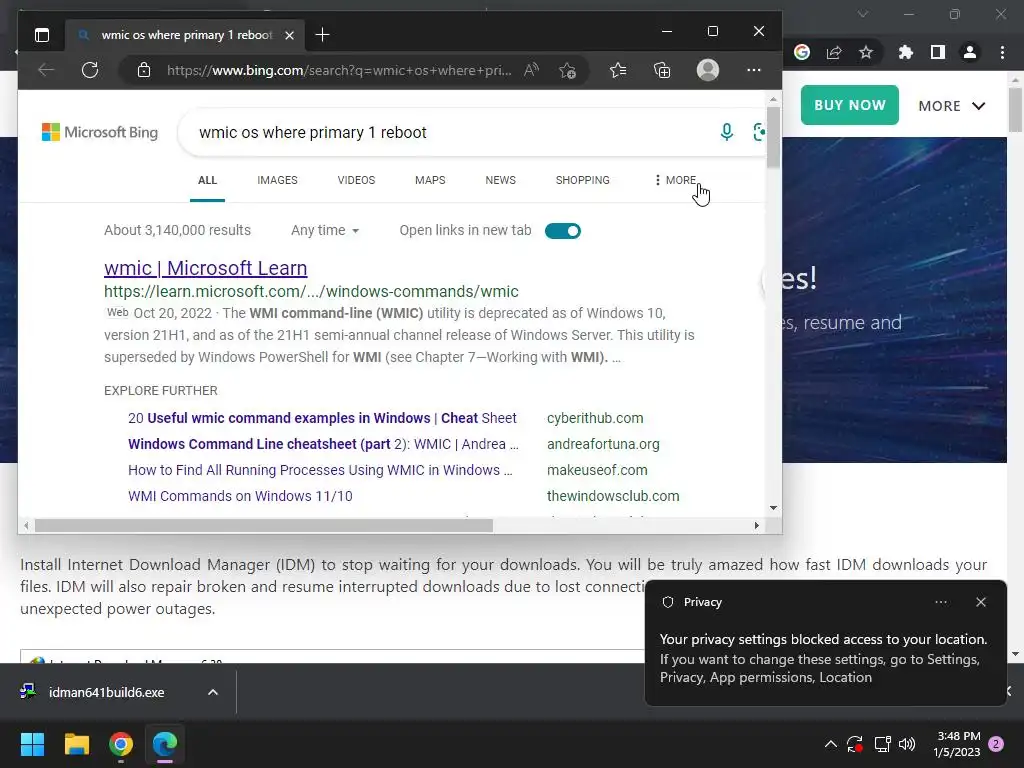1024x768 pixels.
Task: Click Edge scrollbar down arrow
Action: pos(773,507)
